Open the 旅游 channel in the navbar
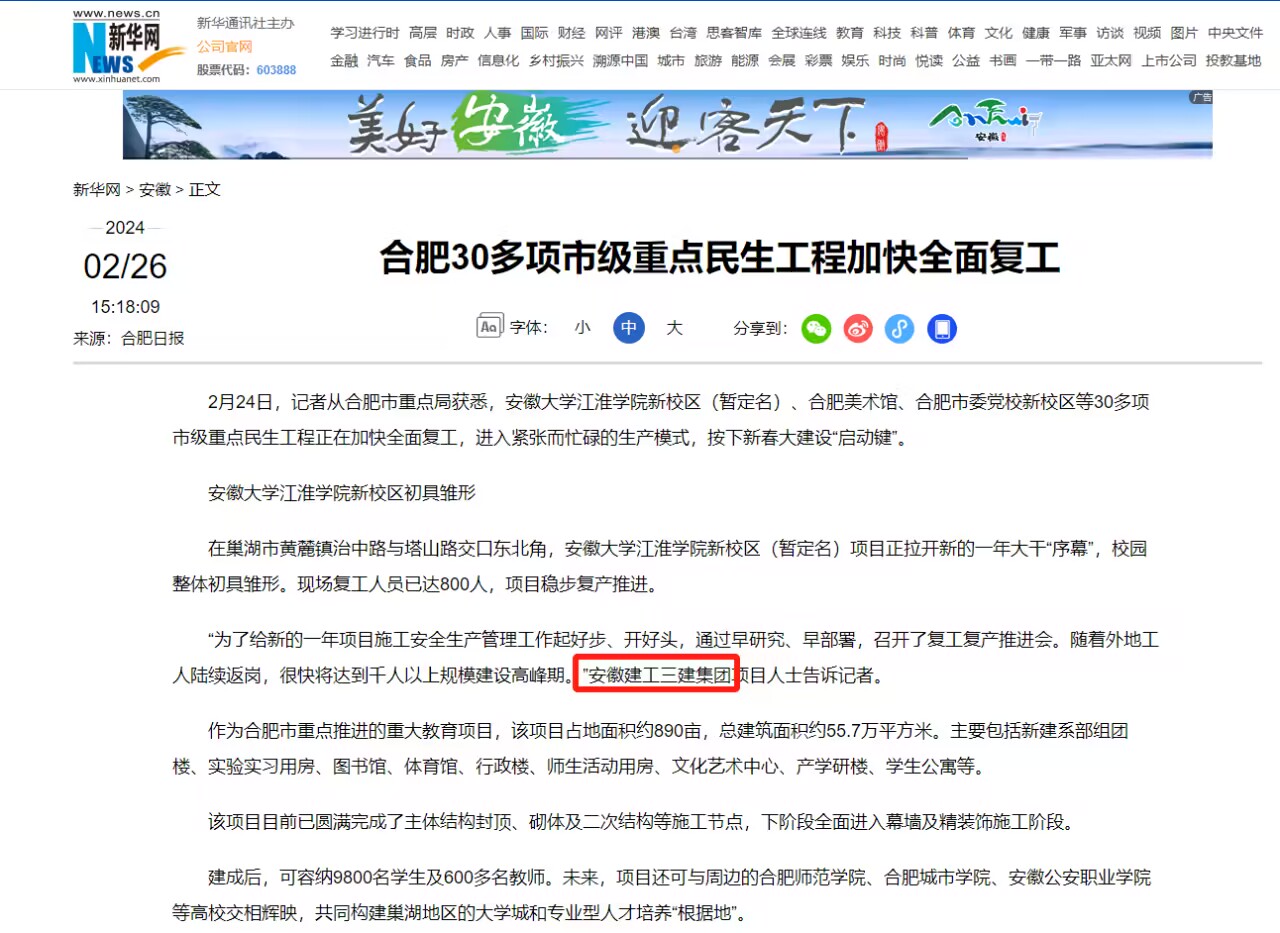The width and height of the screenshot is (1280, 933). pyautogui.click(x=707, y=60)
